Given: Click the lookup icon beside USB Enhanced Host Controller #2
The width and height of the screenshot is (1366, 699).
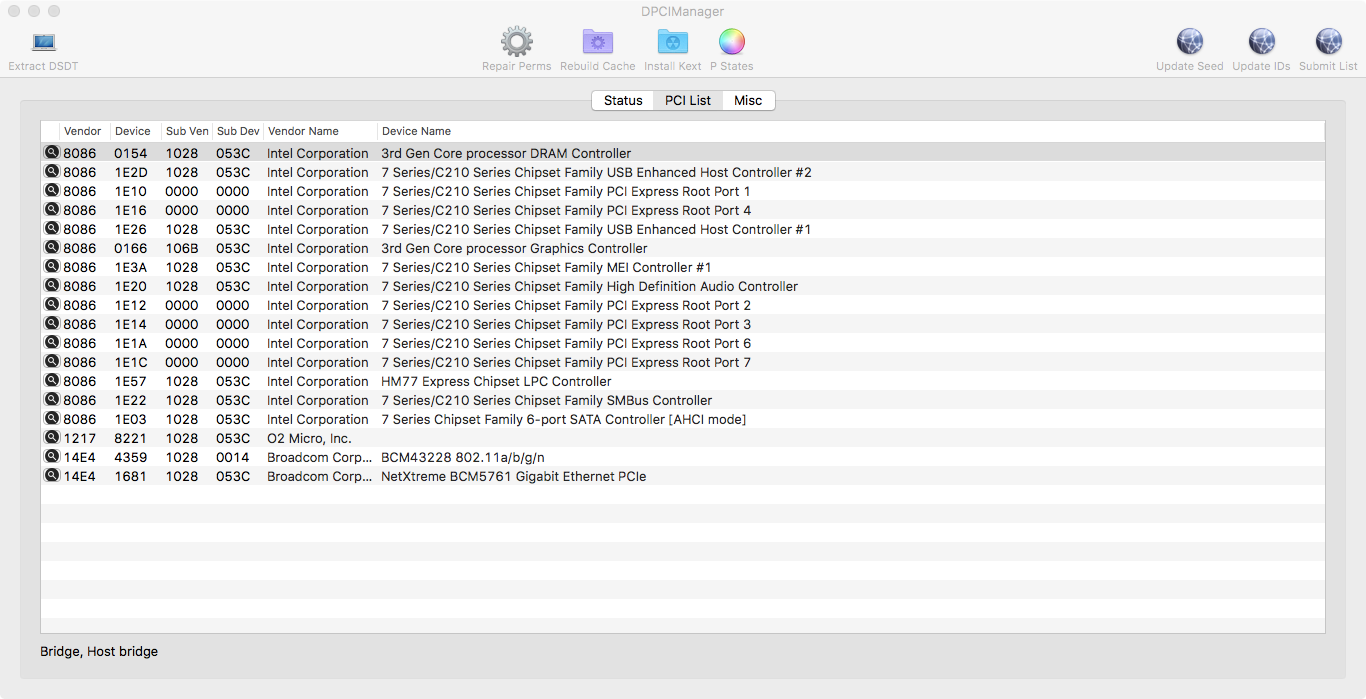Looking at the screenshot, I should point(52,171).
